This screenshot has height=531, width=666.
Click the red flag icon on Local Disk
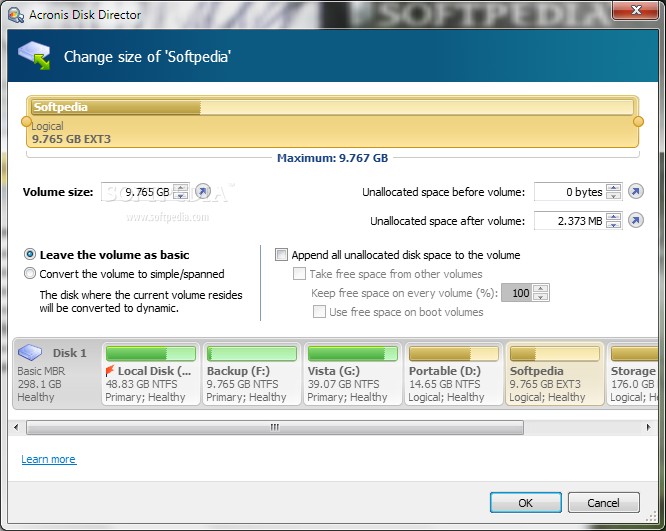(x=110, y=371)
